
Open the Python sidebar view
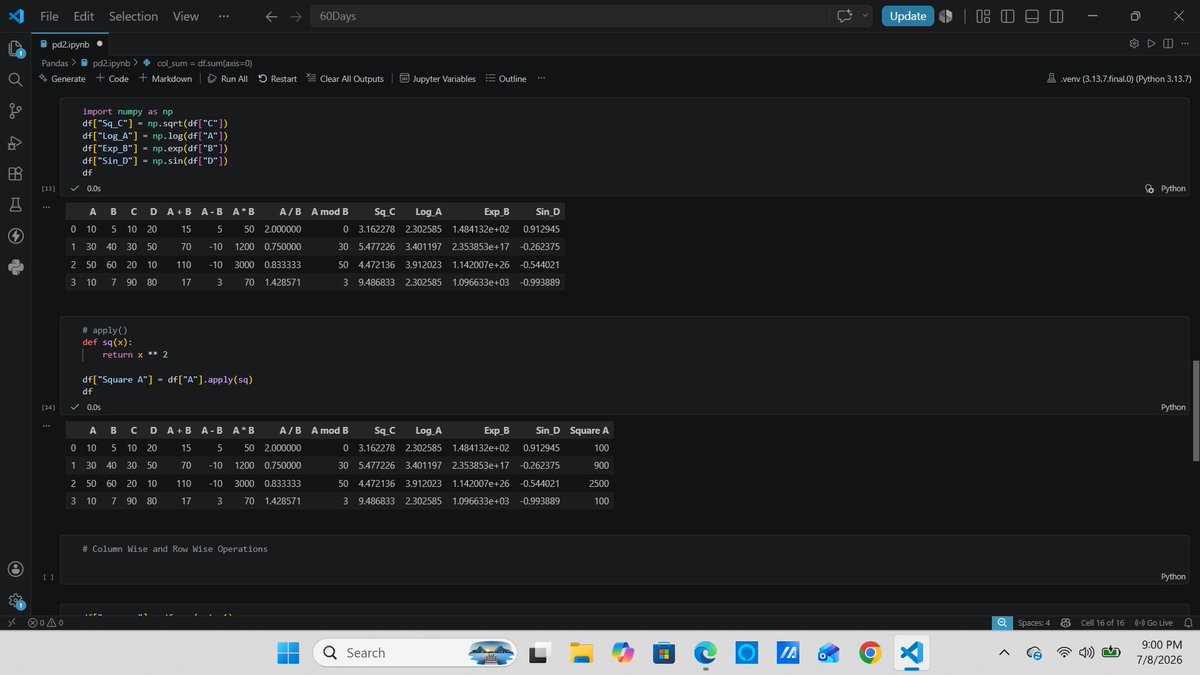15,267
